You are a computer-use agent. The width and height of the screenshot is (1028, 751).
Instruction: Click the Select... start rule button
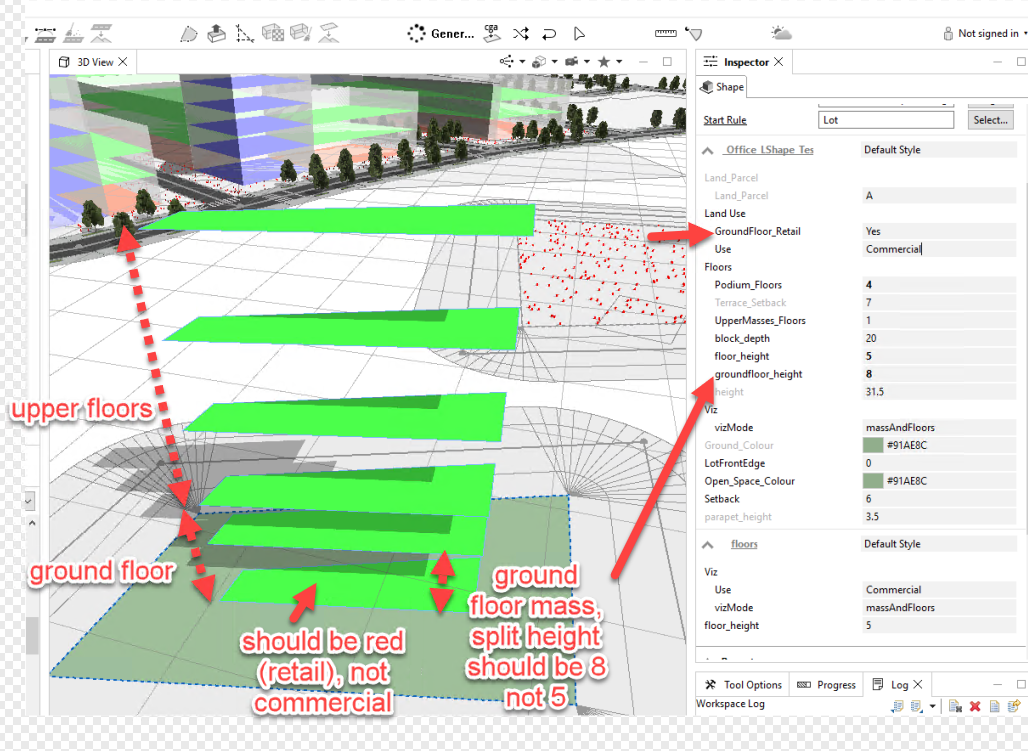tap(990, 120)
